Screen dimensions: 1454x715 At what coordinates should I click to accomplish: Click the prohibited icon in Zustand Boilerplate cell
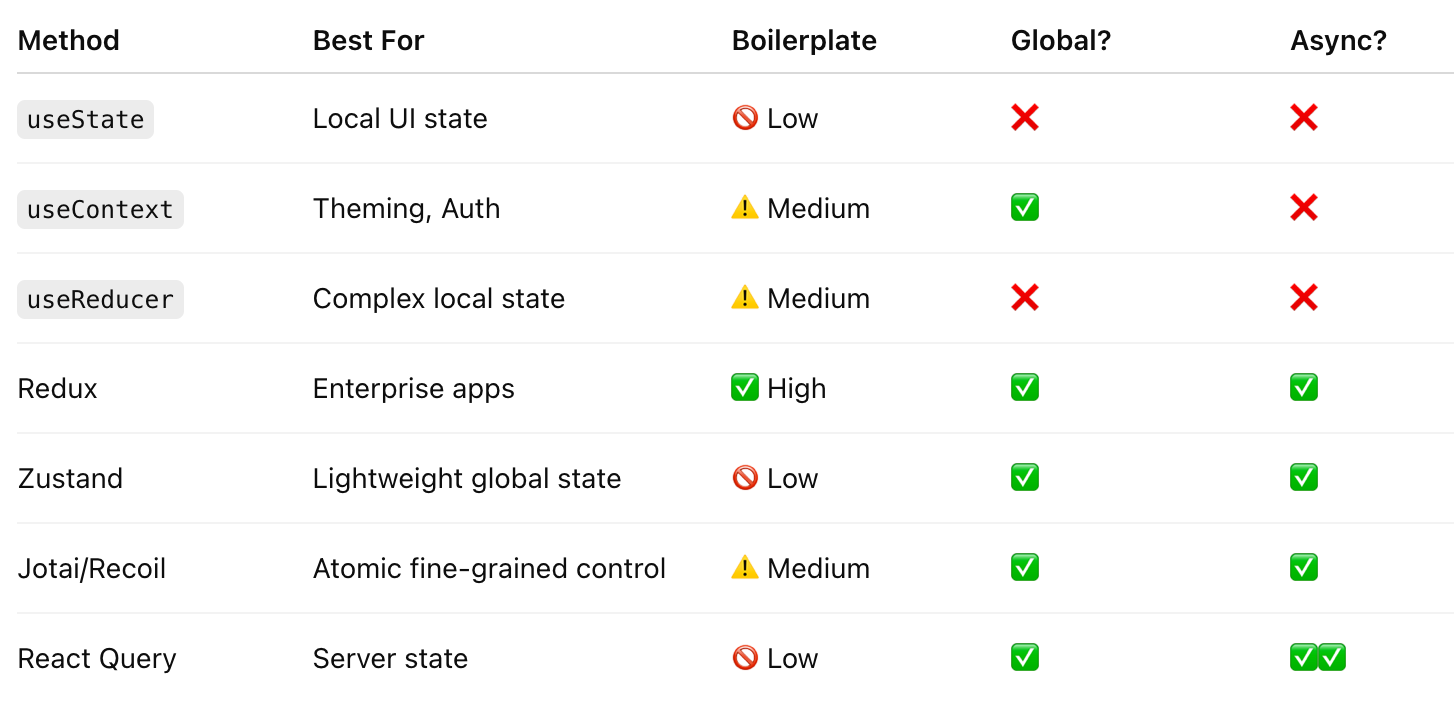pyautogui.click(x=745, y=478)
